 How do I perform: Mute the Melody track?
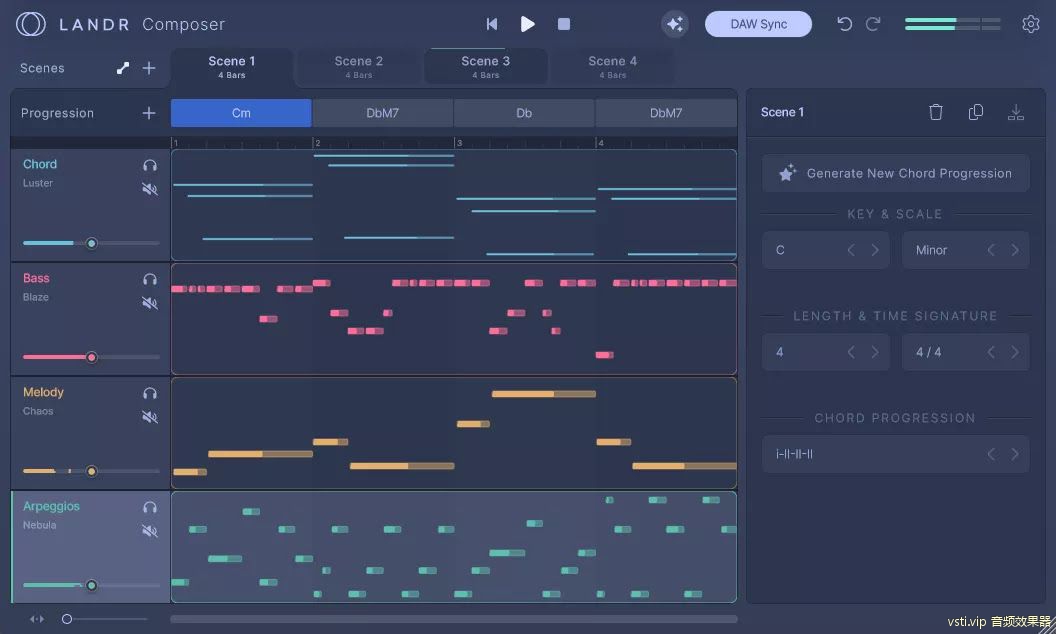(150, 417)
